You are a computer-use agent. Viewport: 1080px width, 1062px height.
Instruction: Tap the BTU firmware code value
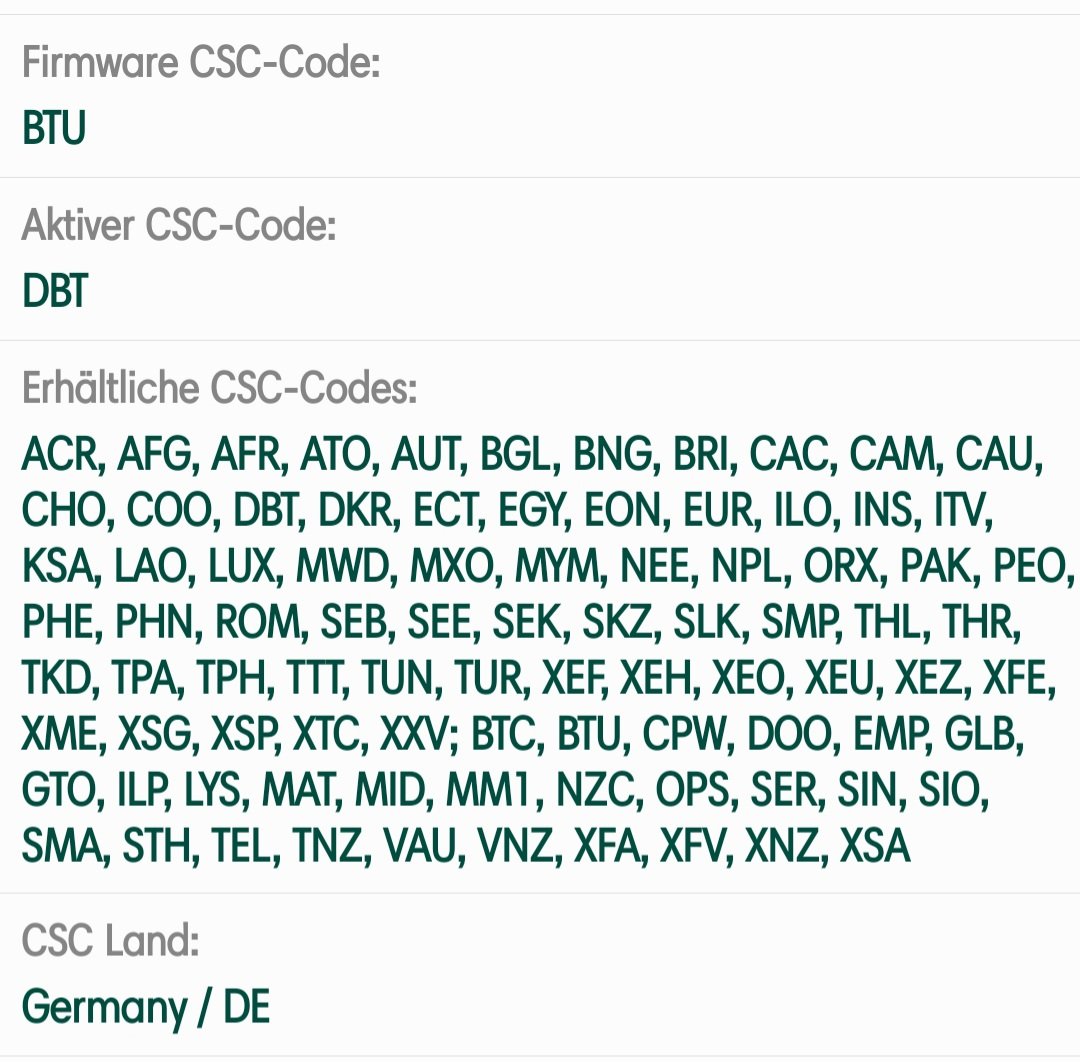pyautogui.click(x=54, y=128)
